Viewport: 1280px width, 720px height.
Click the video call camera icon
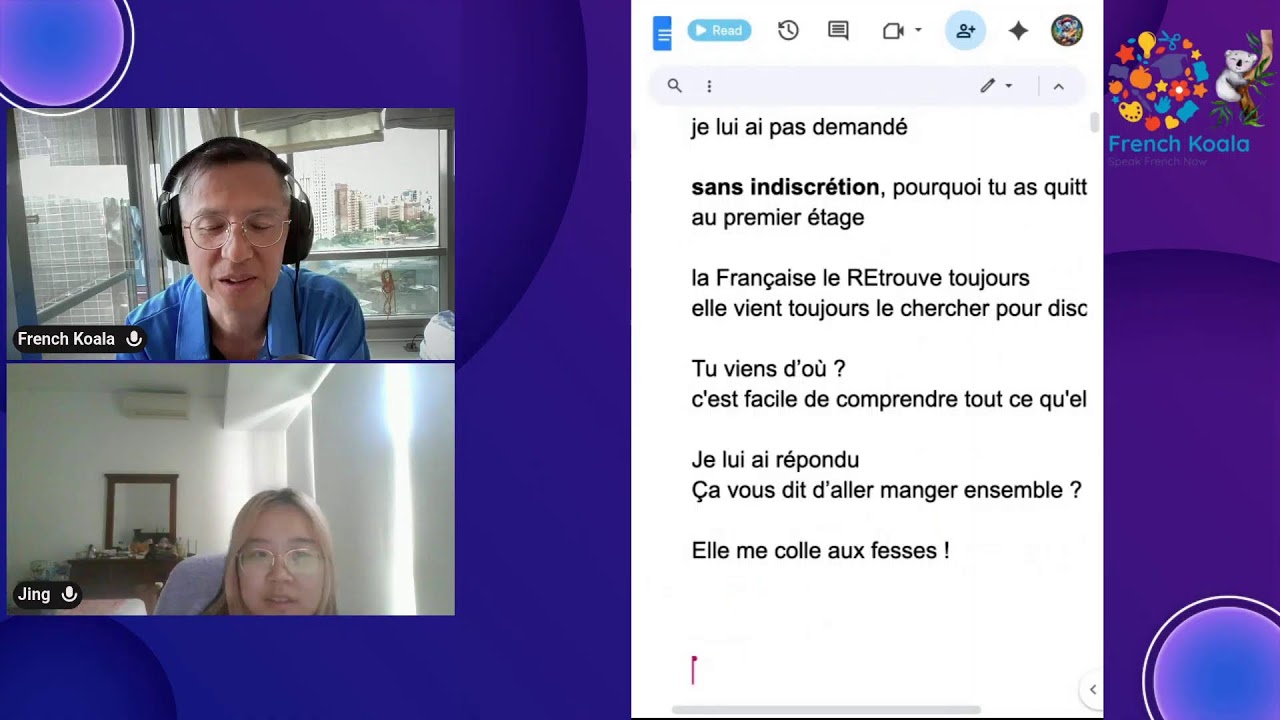click(x=893, y=31)
